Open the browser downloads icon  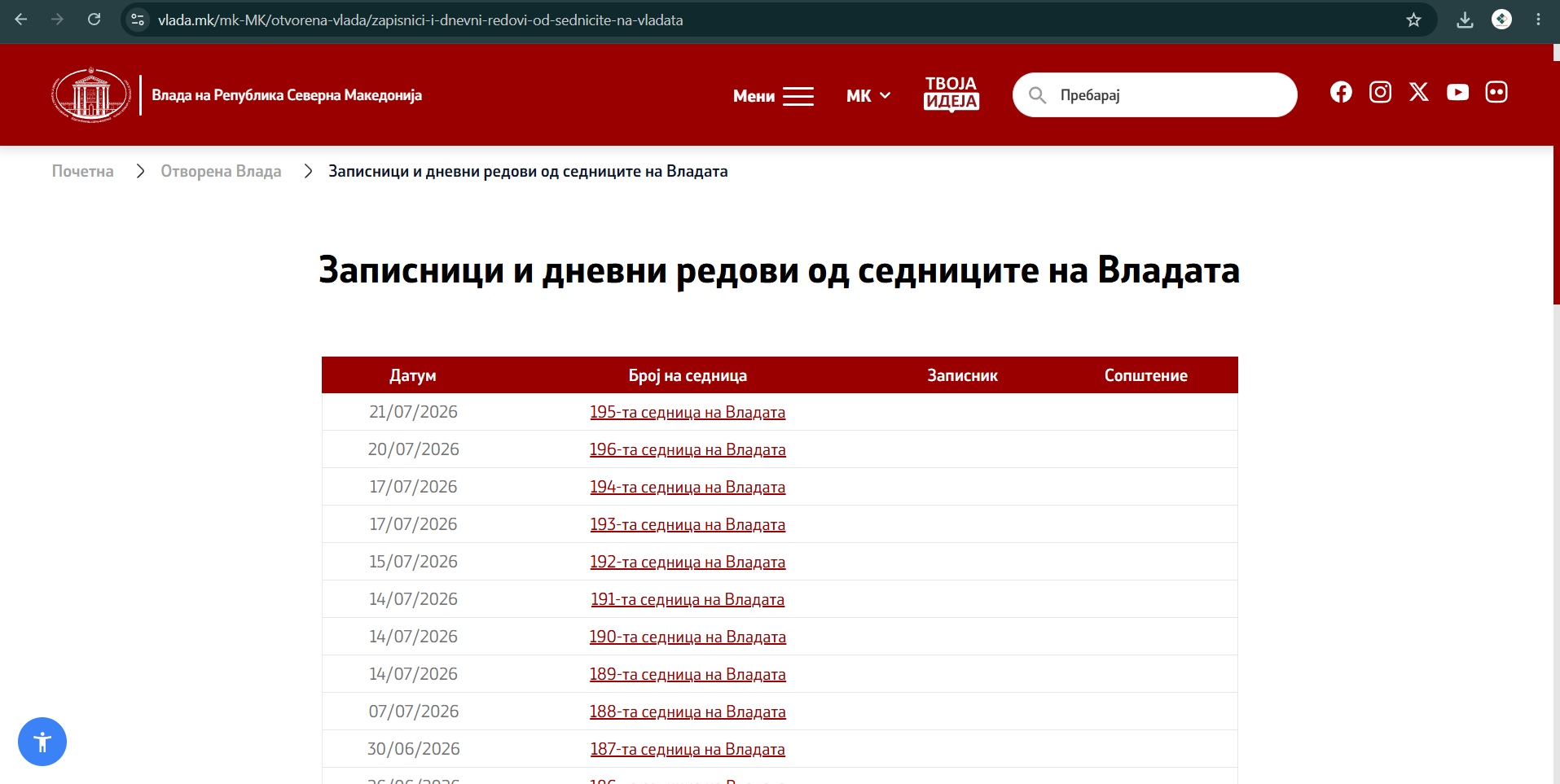pyautogui.click(x=1465, y=20)
